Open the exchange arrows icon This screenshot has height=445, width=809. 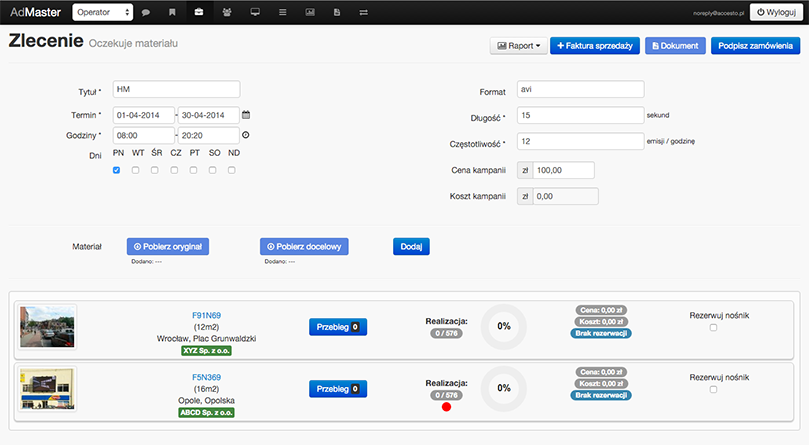tap(364, 12)
